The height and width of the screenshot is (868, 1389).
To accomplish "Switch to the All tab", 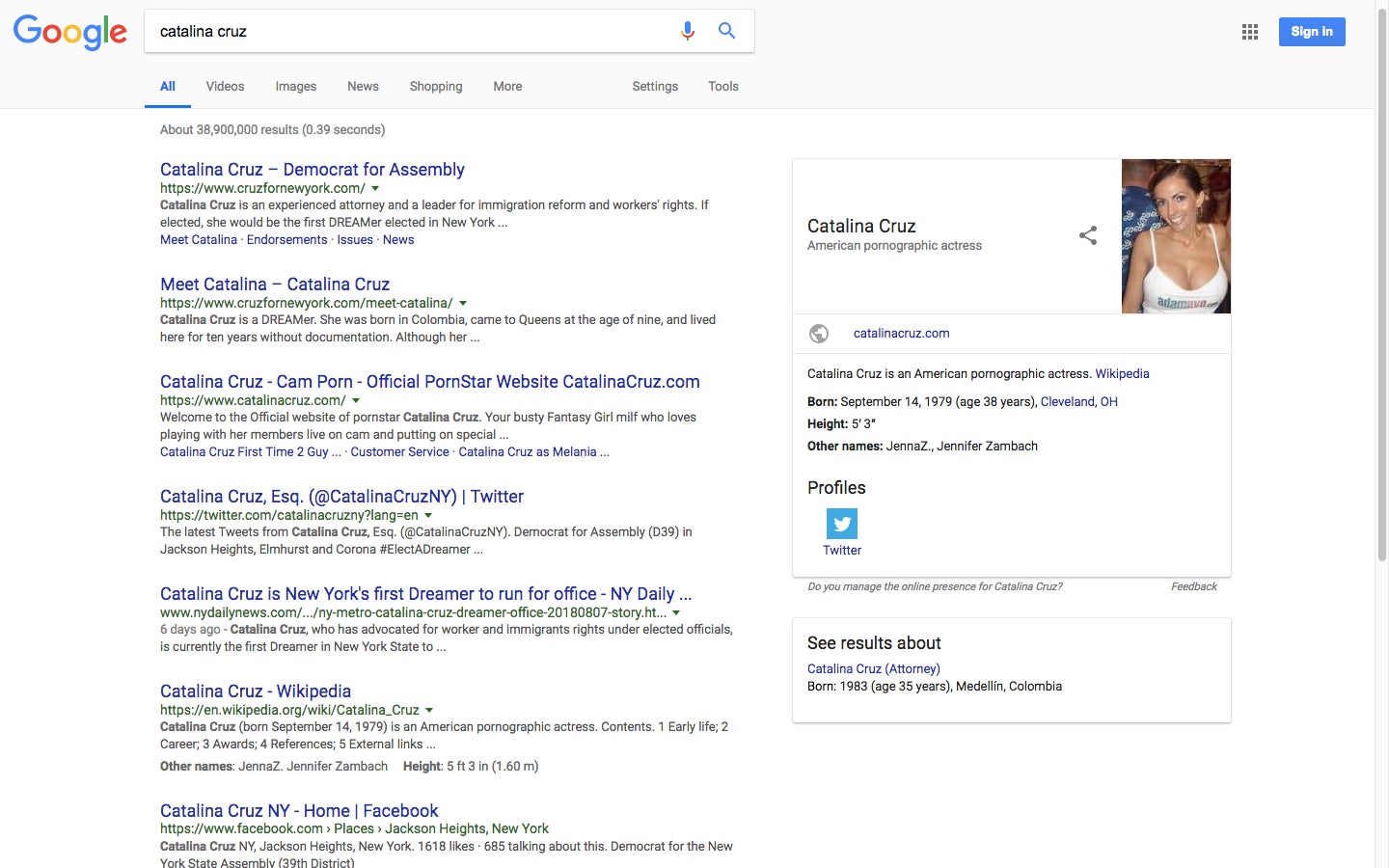I will 168,86.
